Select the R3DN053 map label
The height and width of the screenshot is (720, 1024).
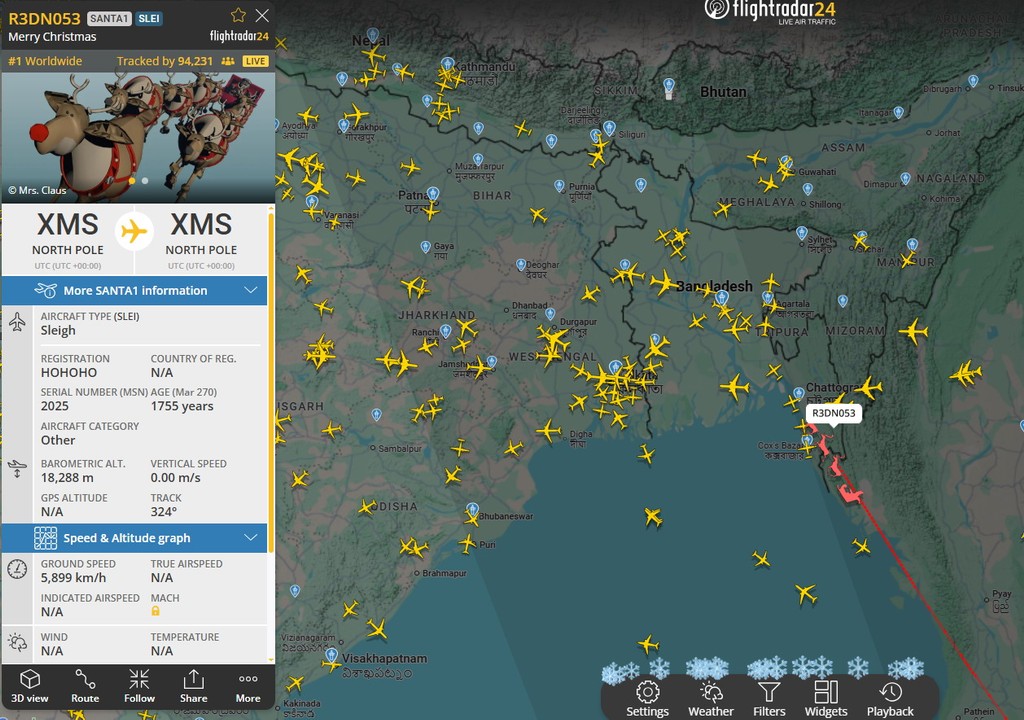click(833, 413)
